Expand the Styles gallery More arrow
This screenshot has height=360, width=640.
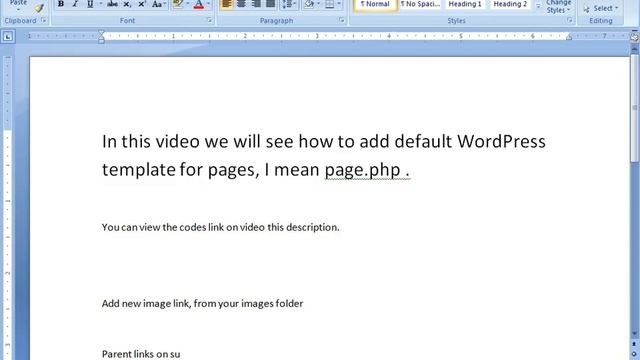(538, 6)
